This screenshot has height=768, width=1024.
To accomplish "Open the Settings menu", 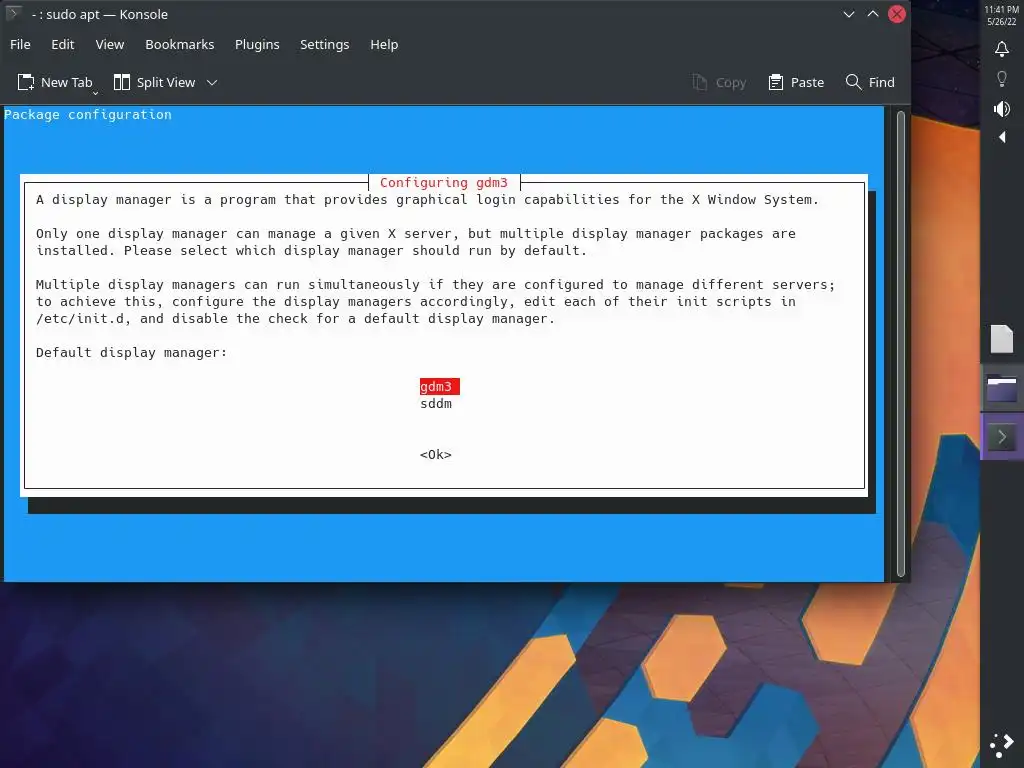I will [x=325, y=44].
